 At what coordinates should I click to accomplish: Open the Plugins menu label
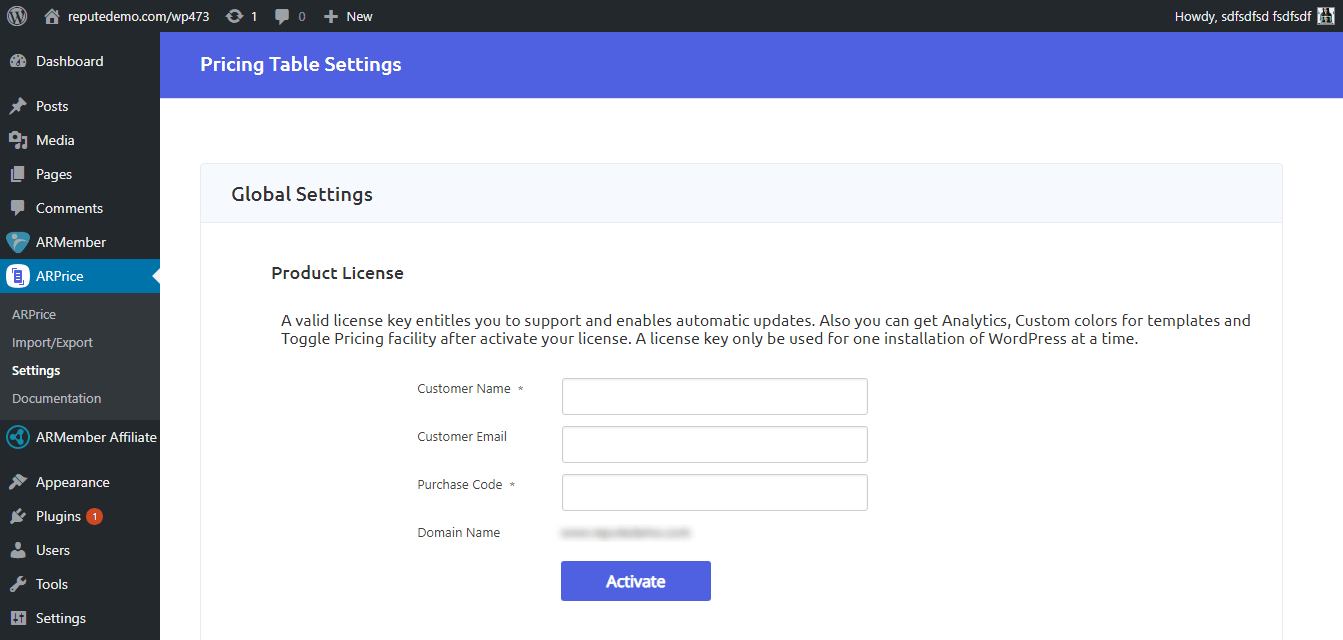pyautogui.click(x=58, y=516)
